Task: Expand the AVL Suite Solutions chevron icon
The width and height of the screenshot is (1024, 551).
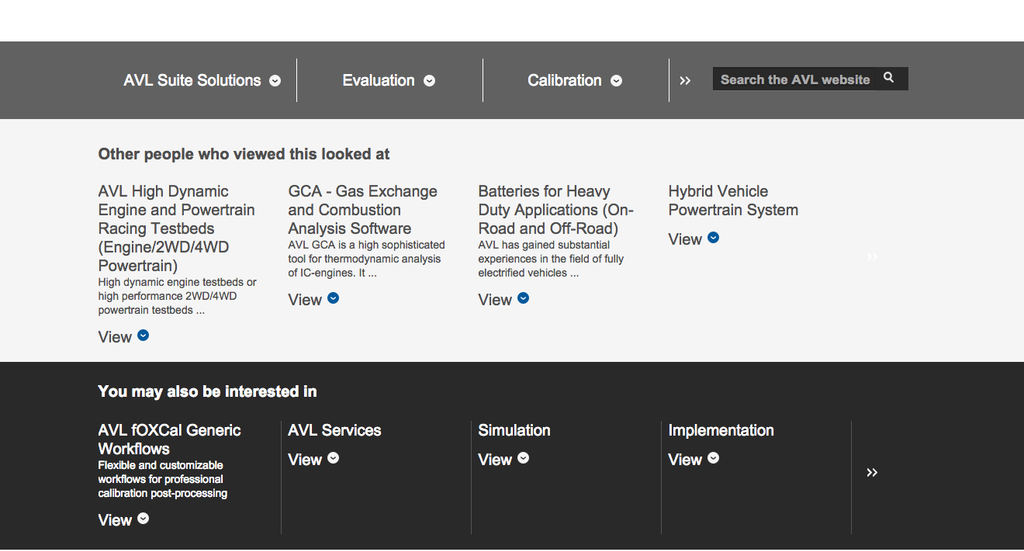Action: (275, 81)
